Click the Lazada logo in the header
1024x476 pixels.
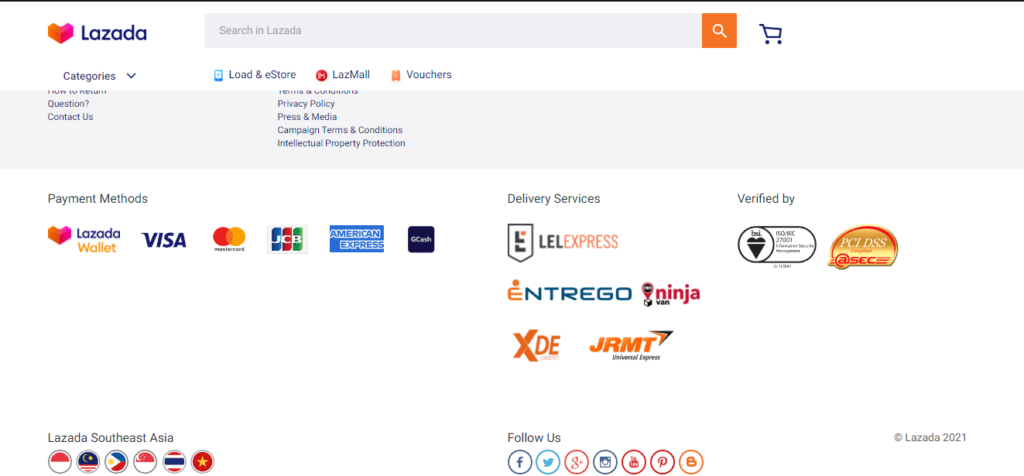pos(97,33)
